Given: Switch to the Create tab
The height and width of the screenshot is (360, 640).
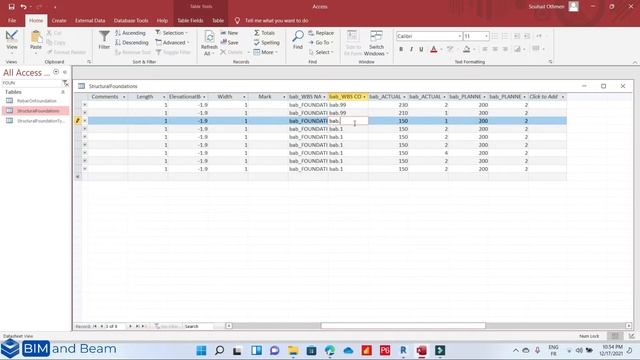Looking at the screenshot, I should [x=59, y=20].
